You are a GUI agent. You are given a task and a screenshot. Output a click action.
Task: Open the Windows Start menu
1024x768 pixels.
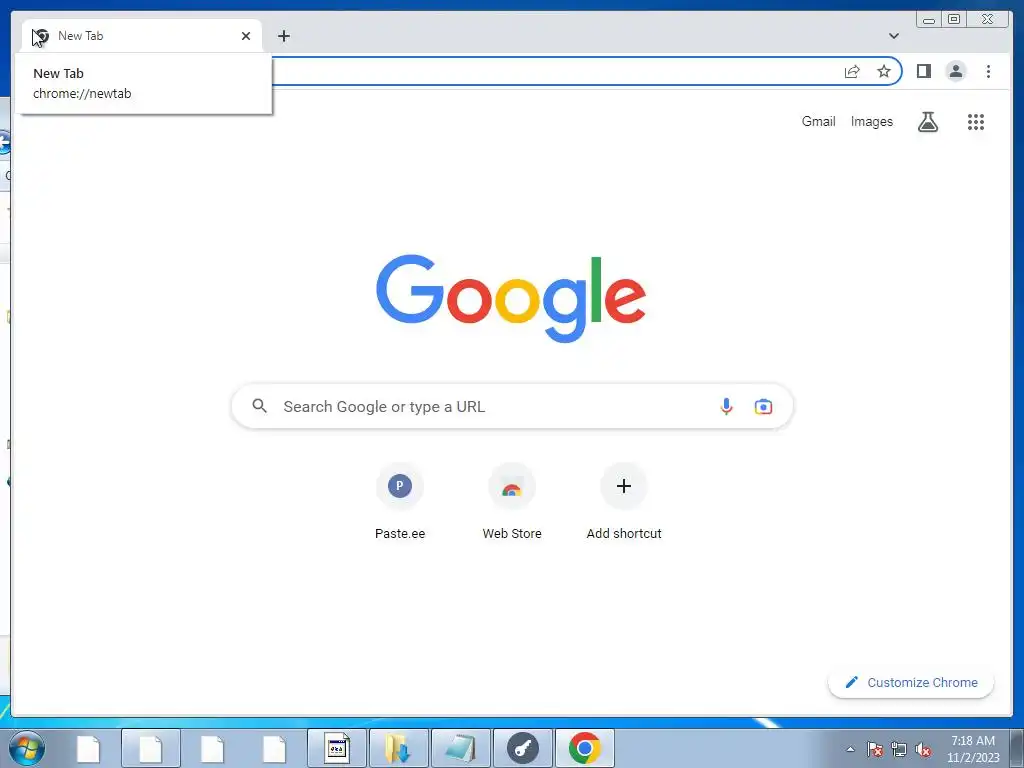click(x=27, y=748)
